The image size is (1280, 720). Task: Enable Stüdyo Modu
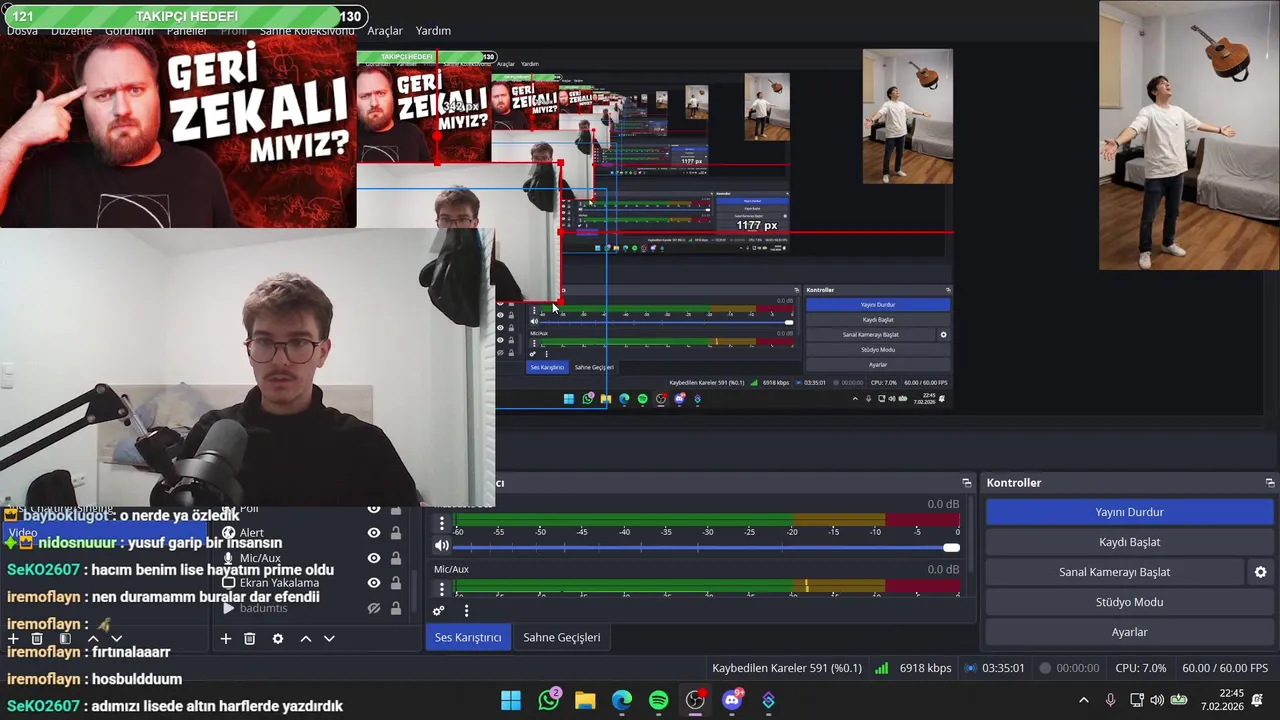(x=1129, y=602)
